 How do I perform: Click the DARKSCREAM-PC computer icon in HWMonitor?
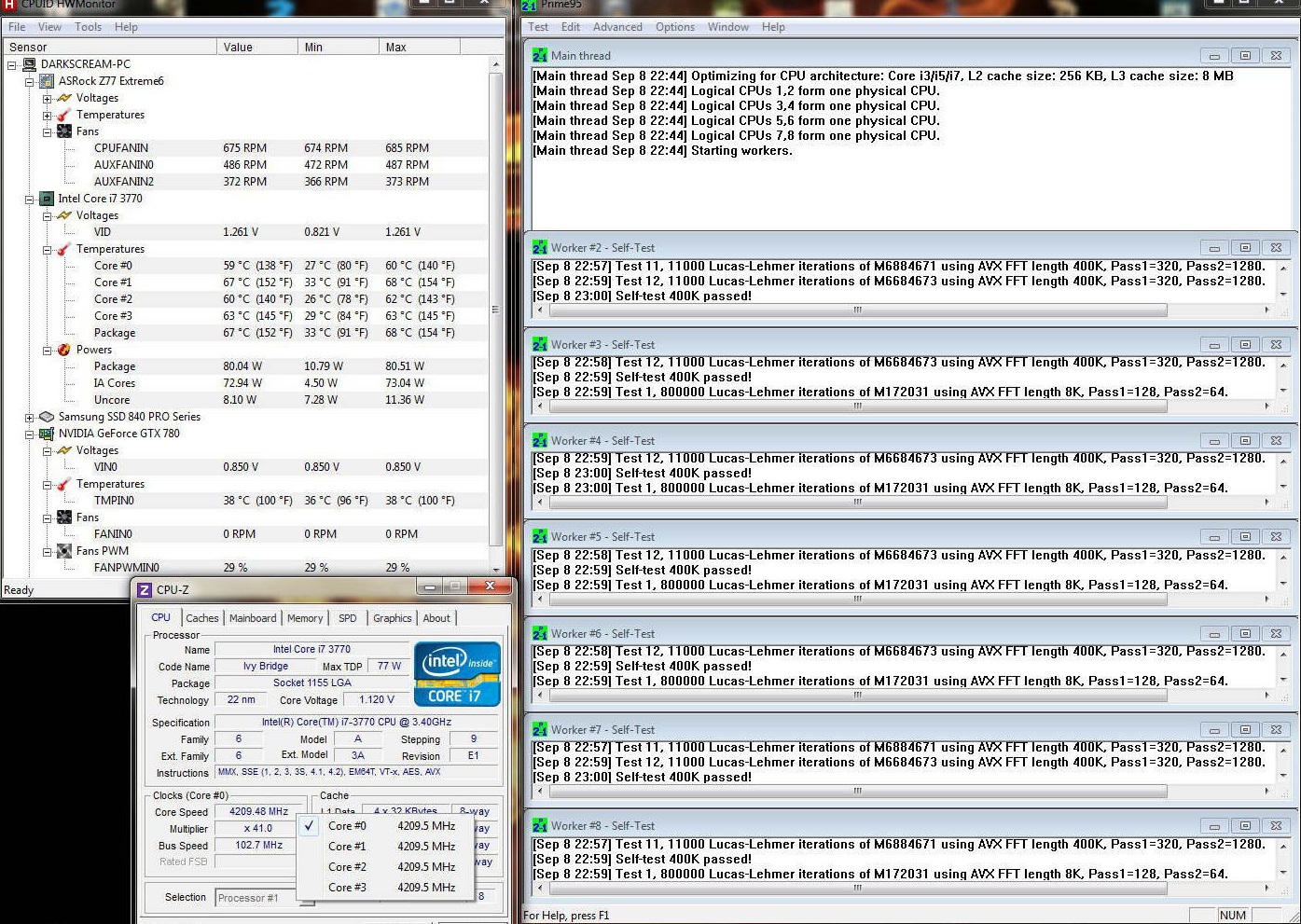[x=29, y=64]
